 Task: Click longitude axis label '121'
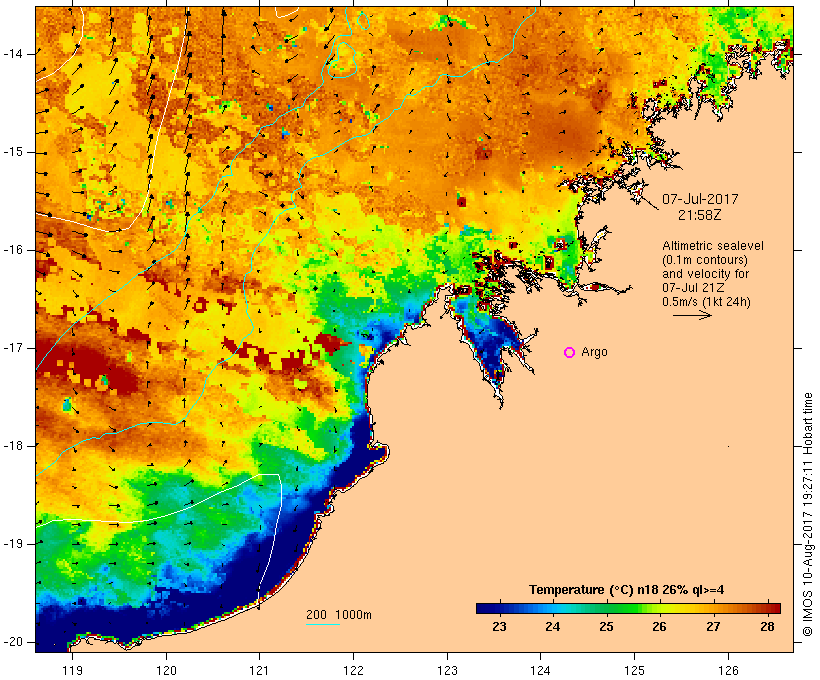(x=259, y=670)
